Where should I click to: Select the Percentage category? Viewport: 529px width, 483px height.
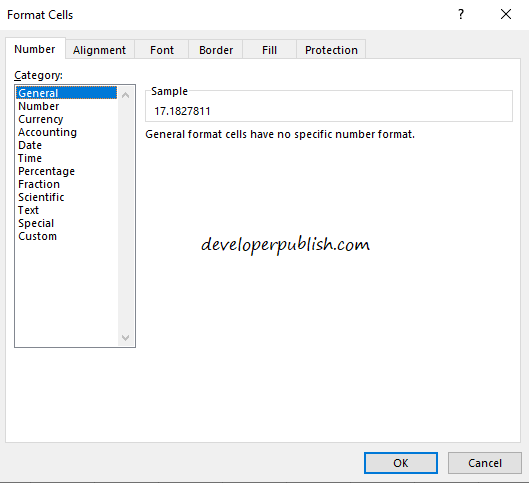pos(47,171)
